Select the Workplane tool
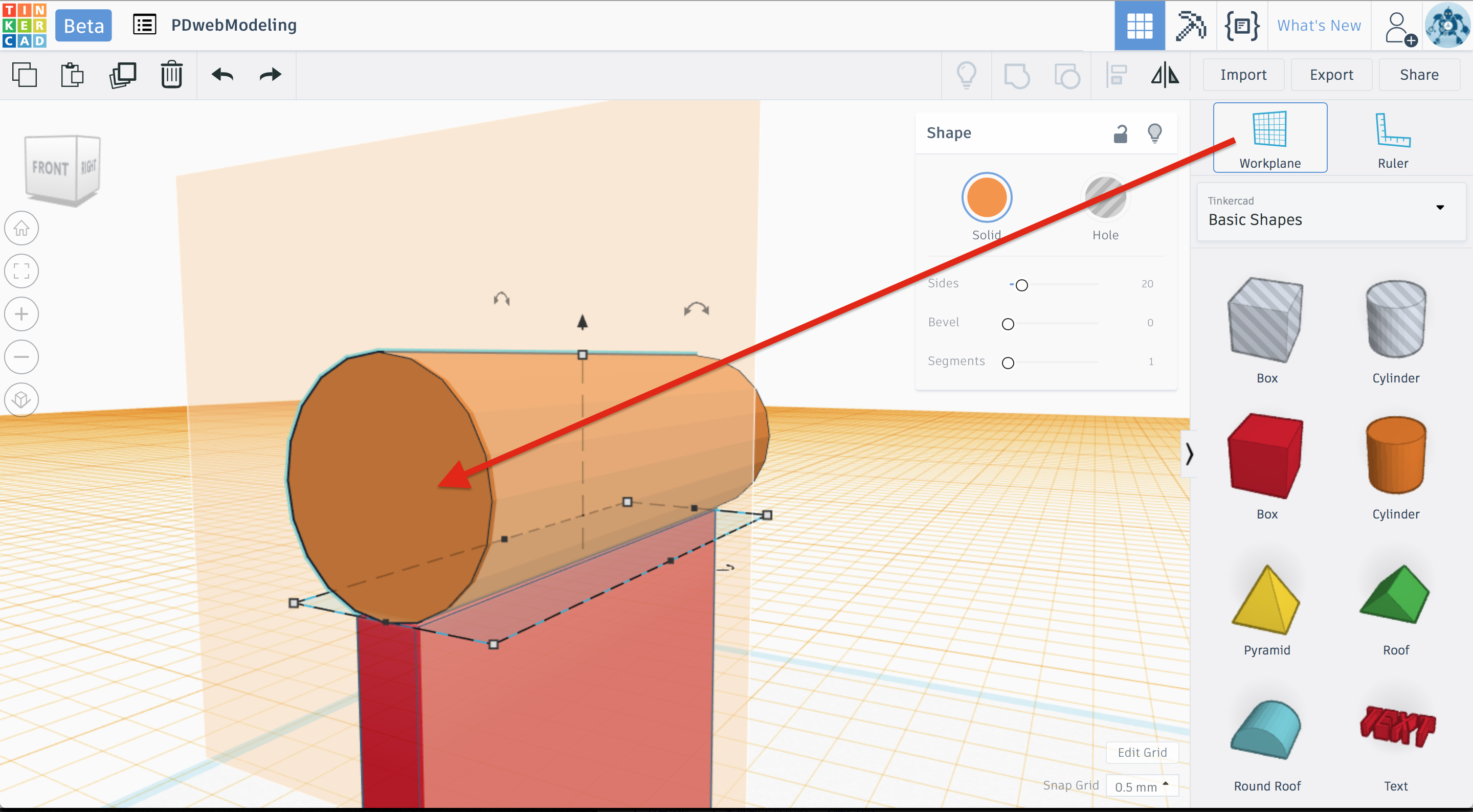This screenshot has width=1473, height=812. click(x=1269, y=138)
